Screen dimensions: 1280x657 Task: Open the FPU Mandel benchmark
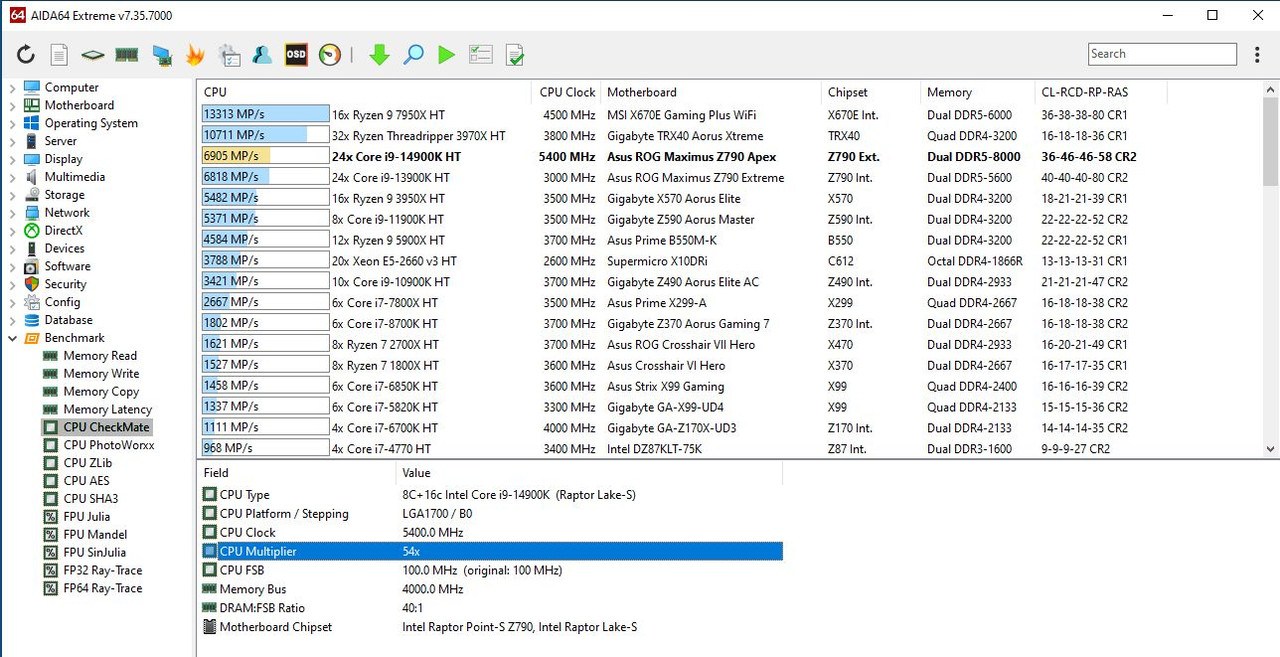click(95, 535)
